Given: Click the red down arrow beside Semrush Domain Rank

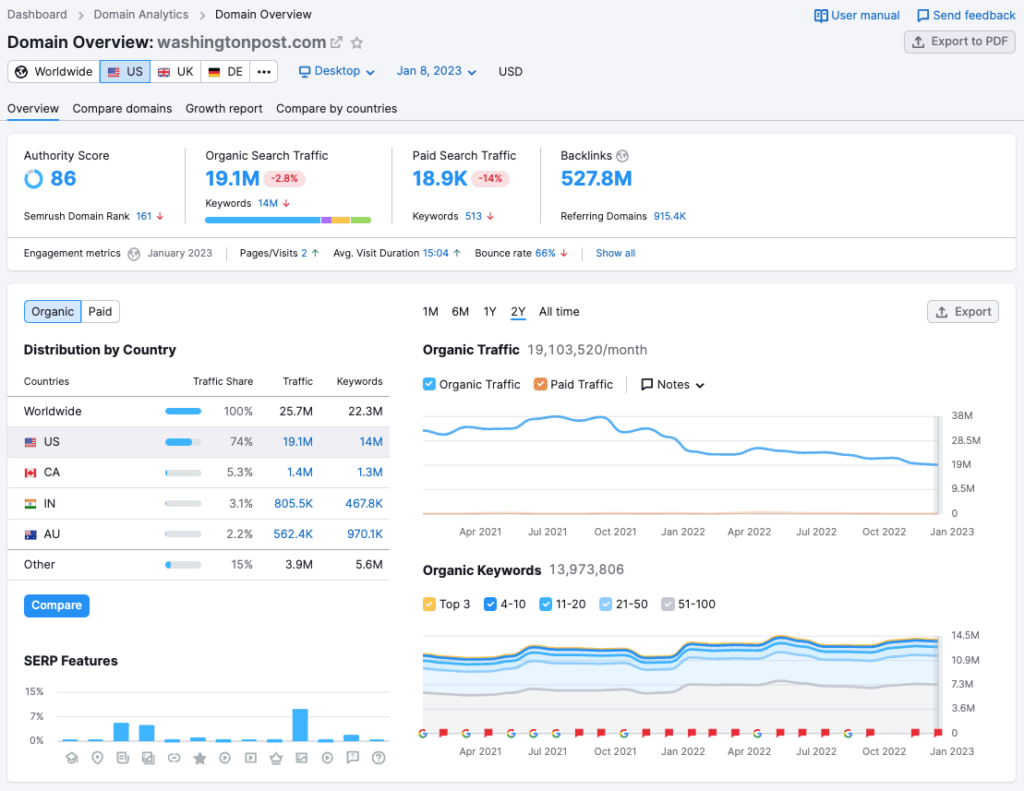Looking at the screenshot, I should (x=160, y=216).
